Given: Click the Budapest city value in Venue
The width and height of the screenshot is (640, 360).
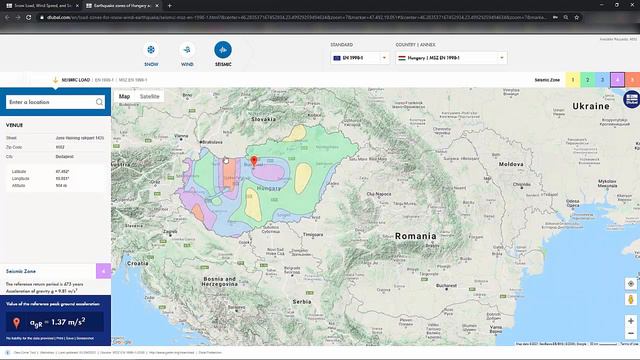Looking at the screenshot, I should [64, 157].
